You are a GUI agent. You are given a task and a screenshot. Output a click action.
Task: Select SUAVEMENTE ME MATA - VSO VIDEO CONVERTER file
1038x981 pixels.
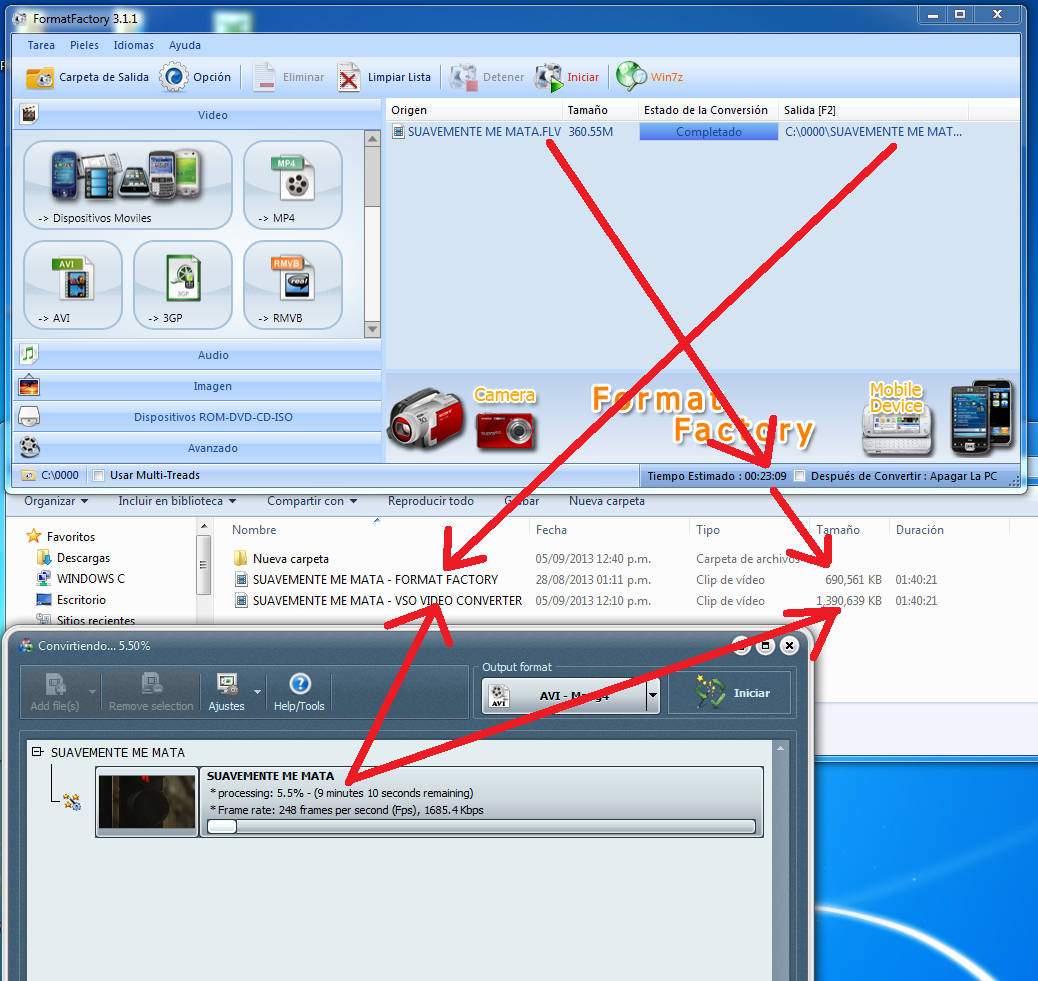[x=387, y=600]
